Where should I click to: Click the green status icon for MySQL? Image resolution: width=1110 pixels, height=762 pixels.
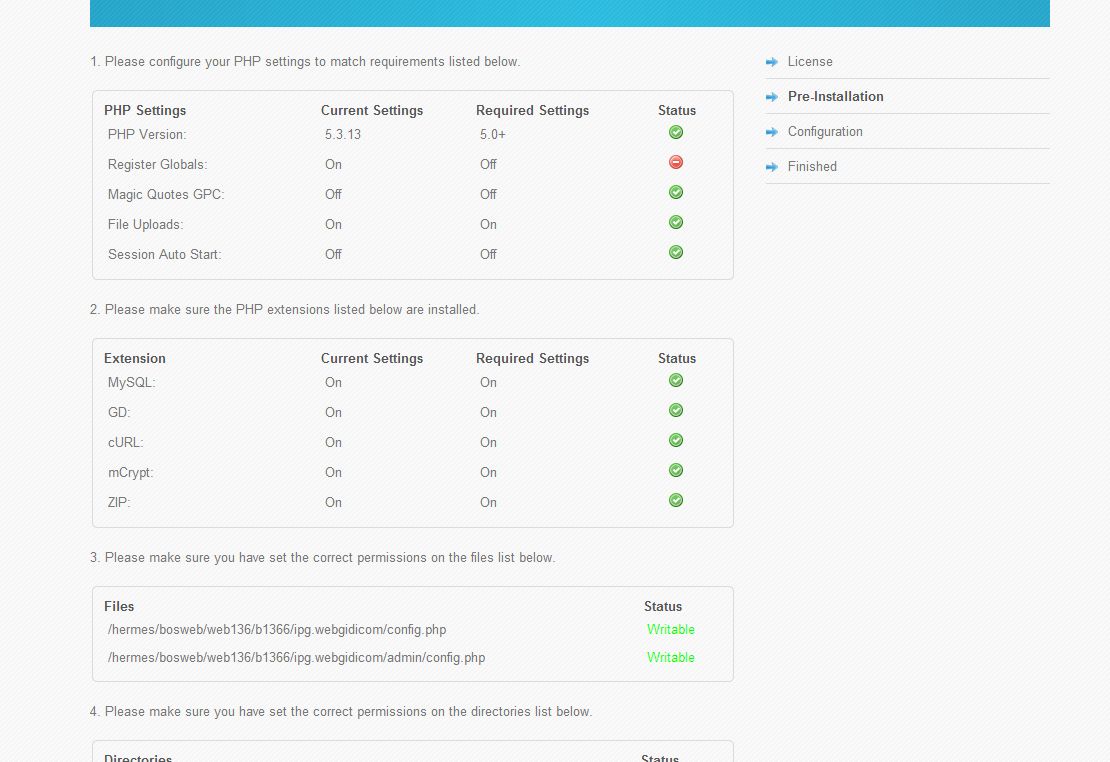(x=676, y=380)
